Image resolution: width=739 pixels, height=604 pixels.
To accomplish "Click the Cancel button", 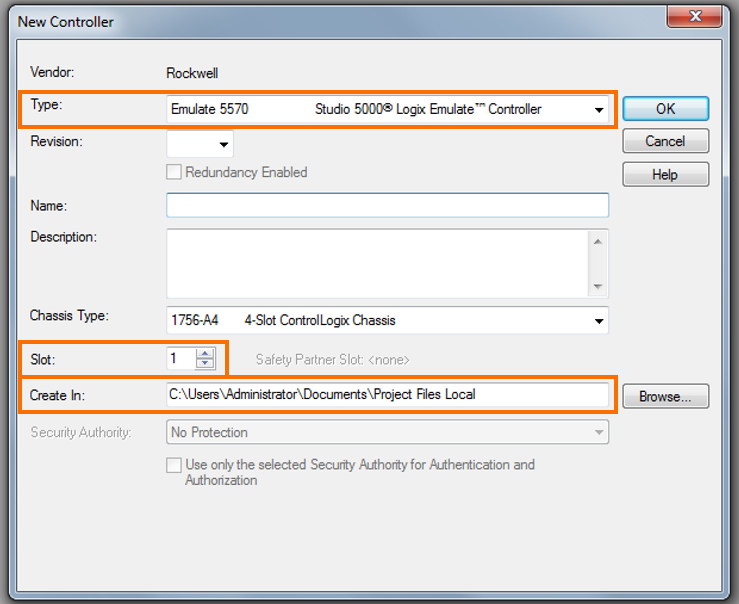I will [665, 141].
